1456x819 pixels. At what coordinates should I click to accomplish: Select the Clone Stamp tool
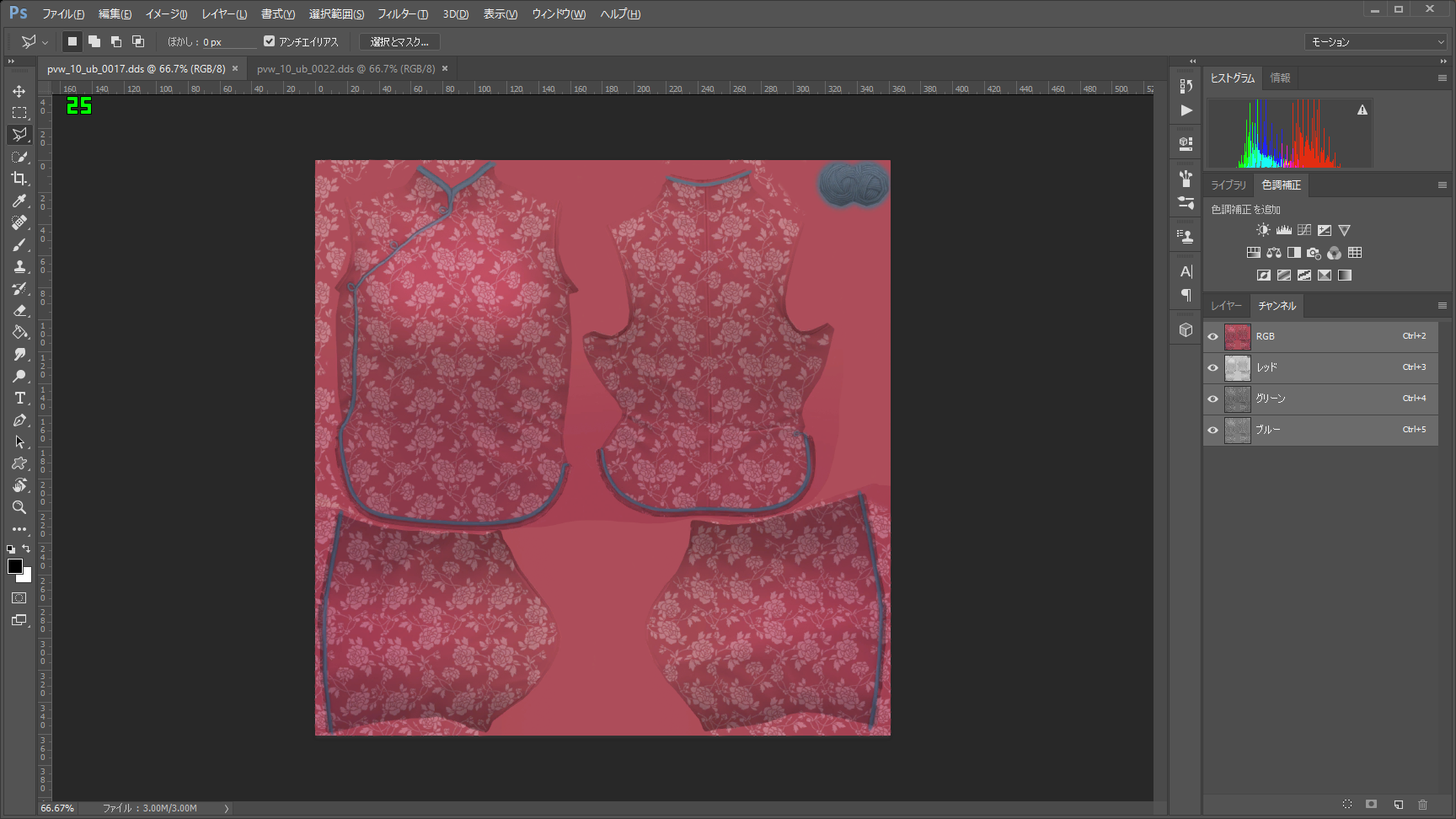pyautogui.click(x=19, y=266)
